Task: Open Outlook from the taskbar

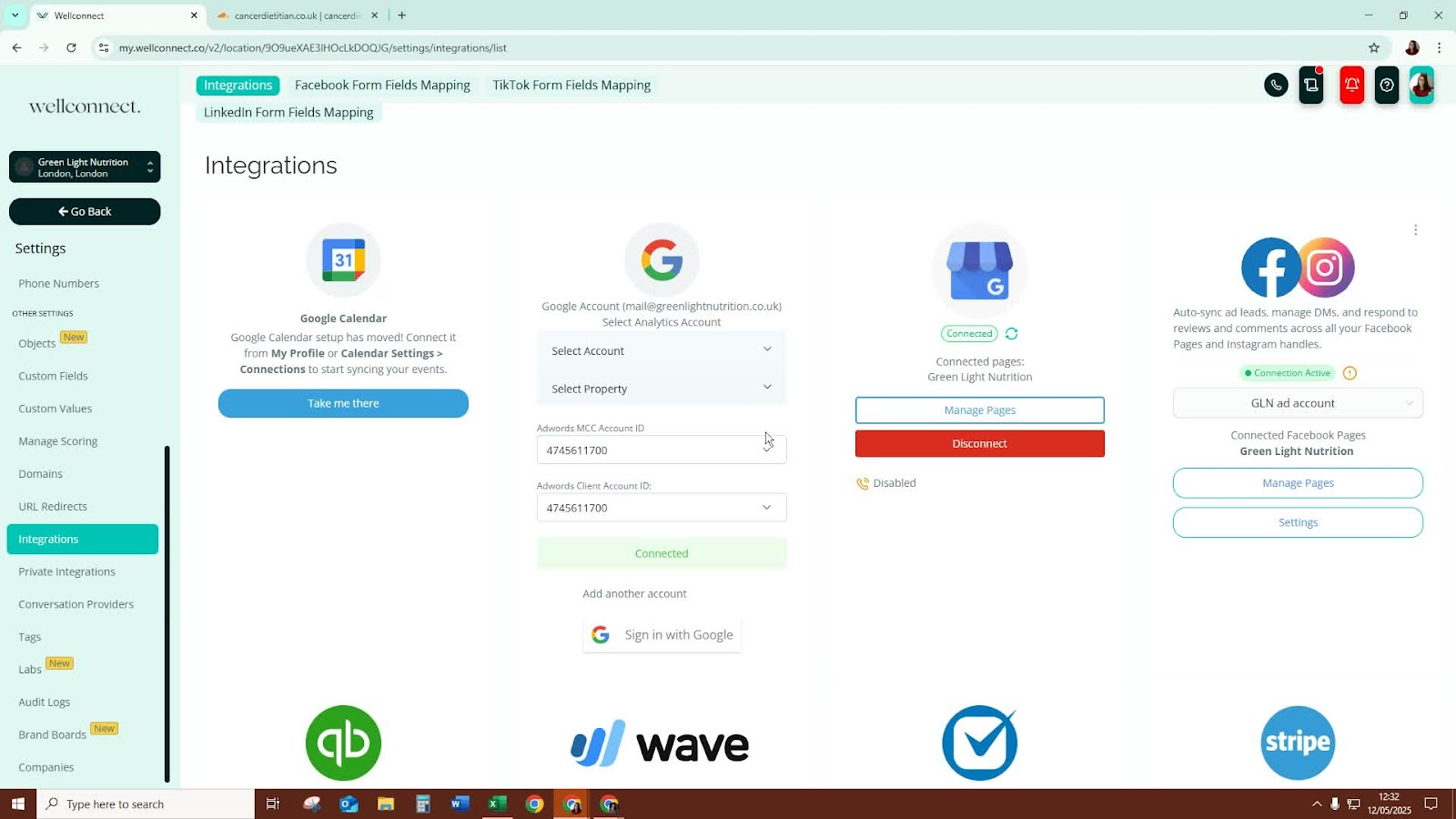Action: pyautogui.click(x=349, y=804)
